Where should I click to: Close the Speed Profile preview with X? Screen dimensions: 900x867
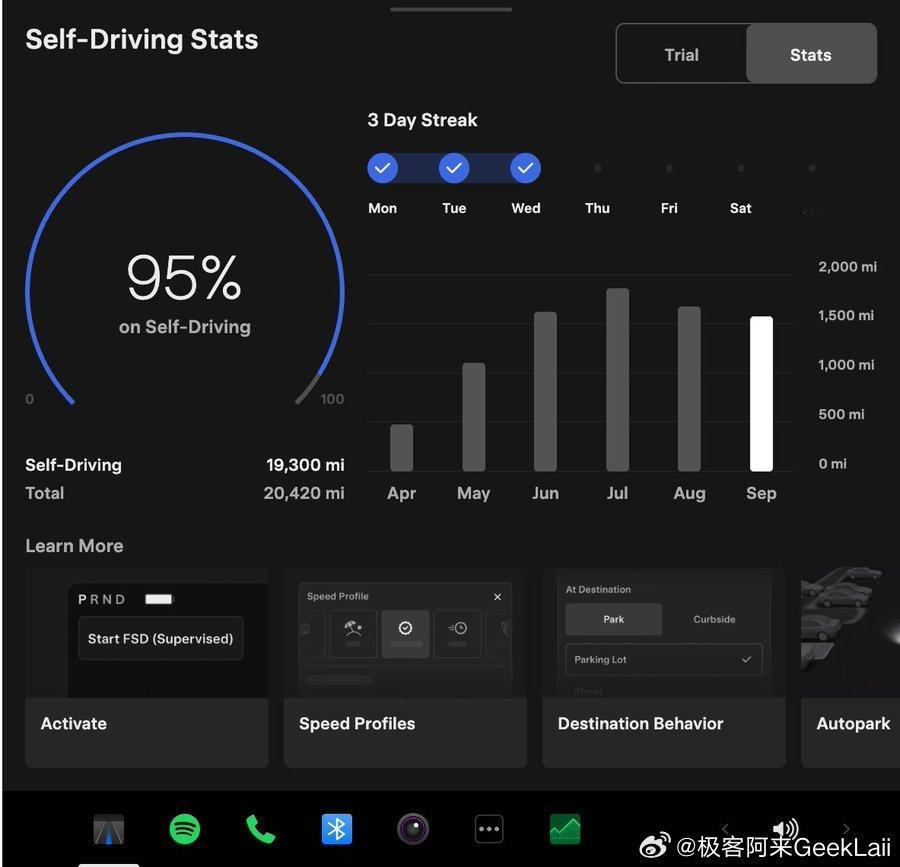(498, 597)
